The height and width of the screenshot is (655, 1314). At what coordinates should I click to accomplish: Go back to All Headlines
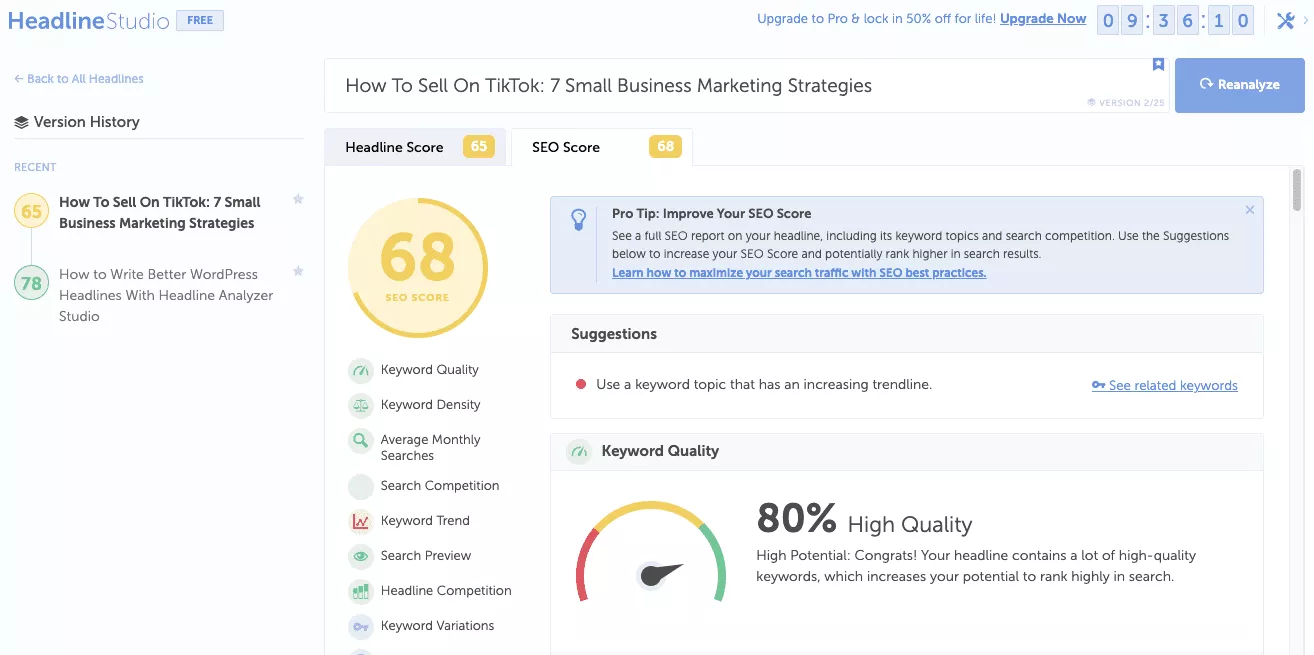[x=79, y=79]
